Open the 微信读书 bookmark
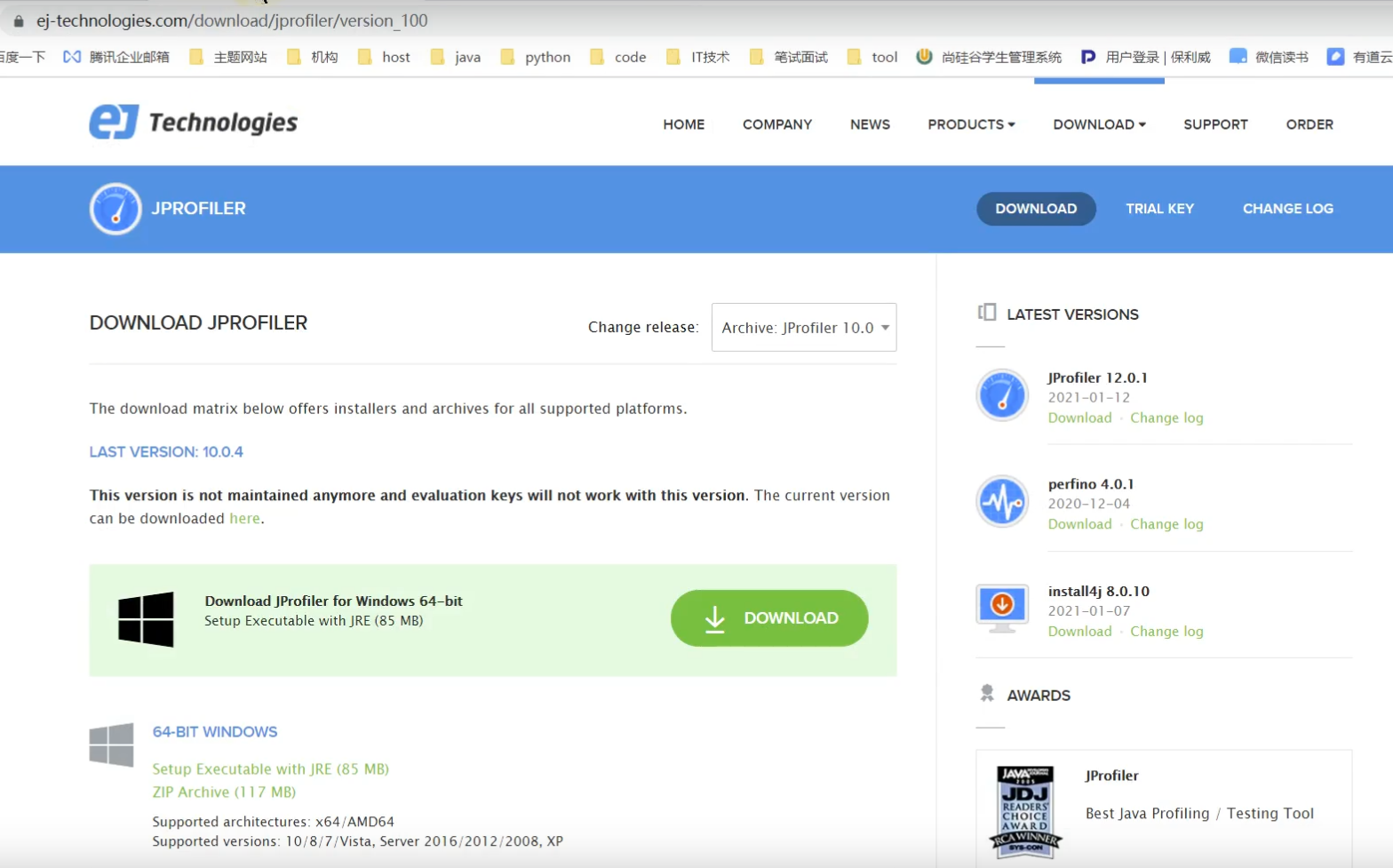Image resolution: width=1393 pixels, height=868 pixels. click(1270, 57)
